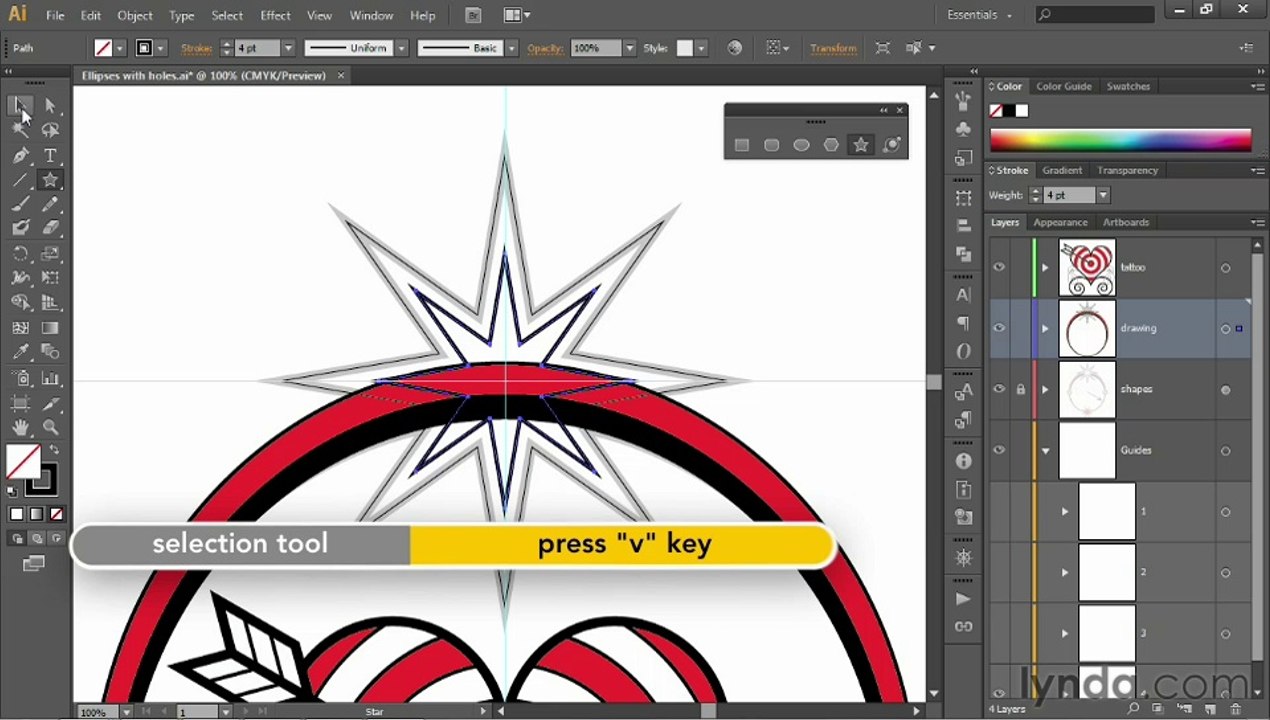
Task: Select the Blob Brush tool
Action: click(x=20, y=228)
